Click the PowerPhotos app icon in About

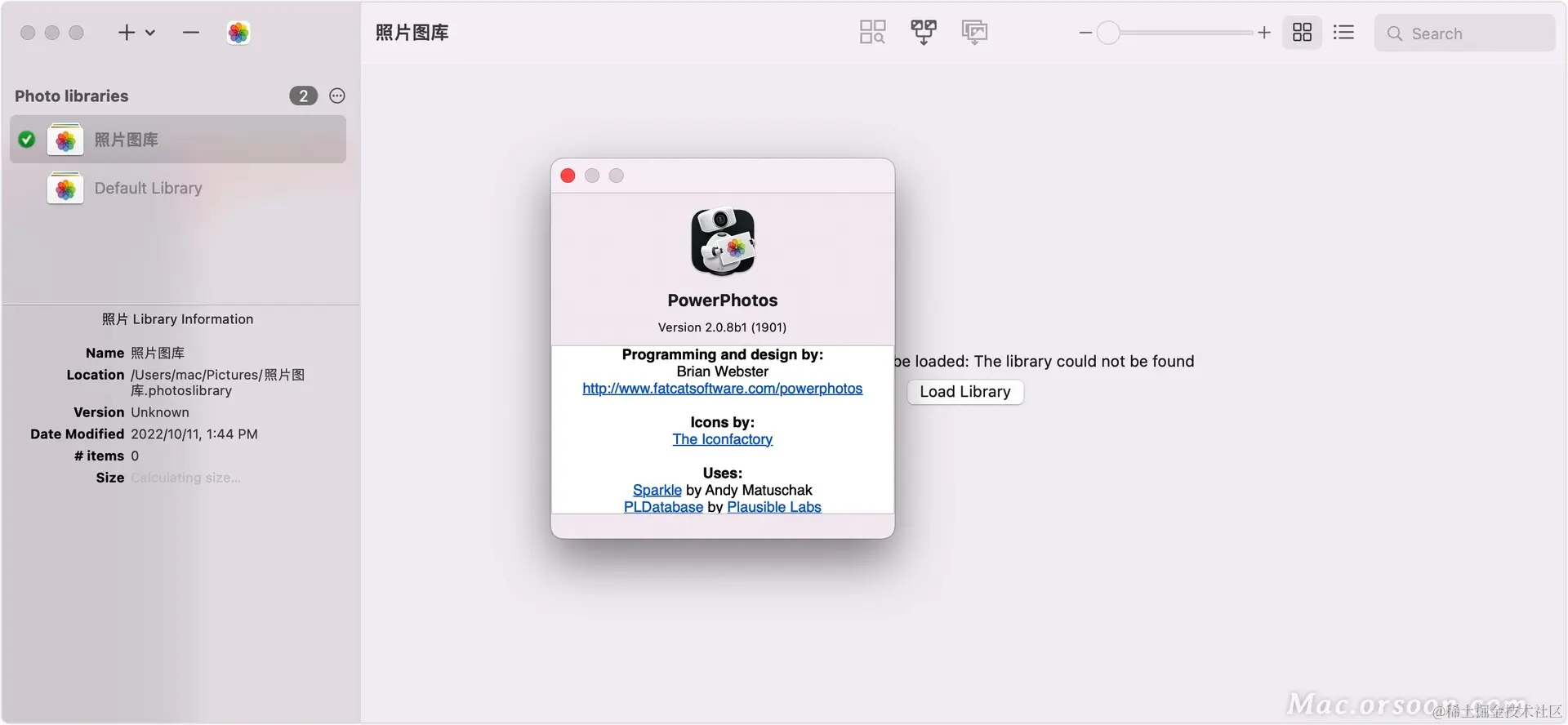[723, 242]
